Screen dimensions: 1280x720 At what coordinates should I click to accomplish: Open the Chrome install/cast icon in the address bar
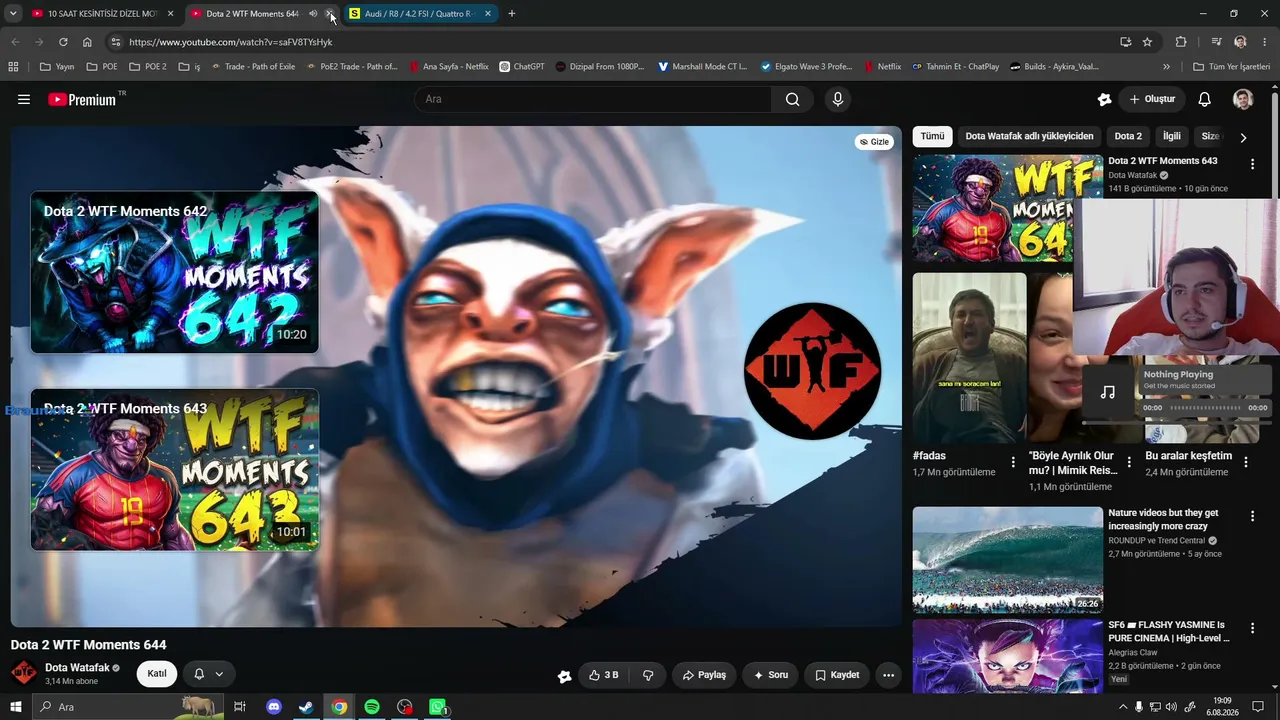pos(1125,42)
